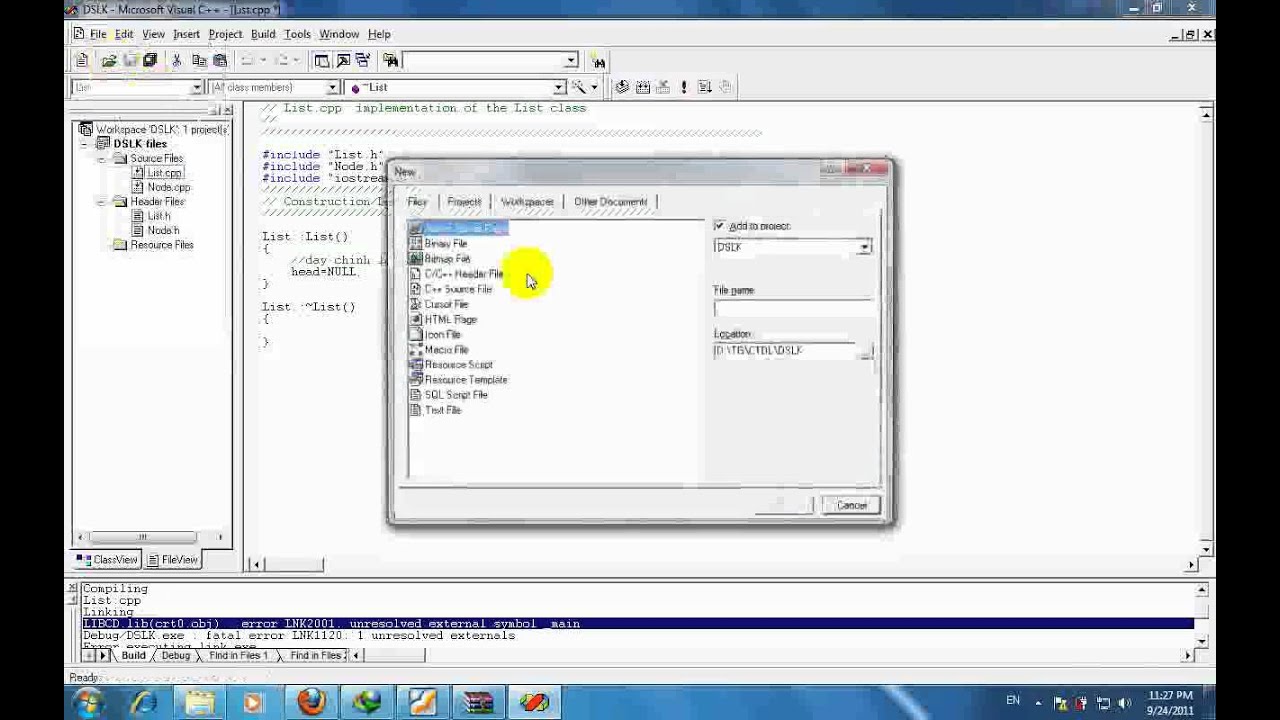Click Cancel in the New dialog
This screenshot has width=1280, height=720.
851,505
